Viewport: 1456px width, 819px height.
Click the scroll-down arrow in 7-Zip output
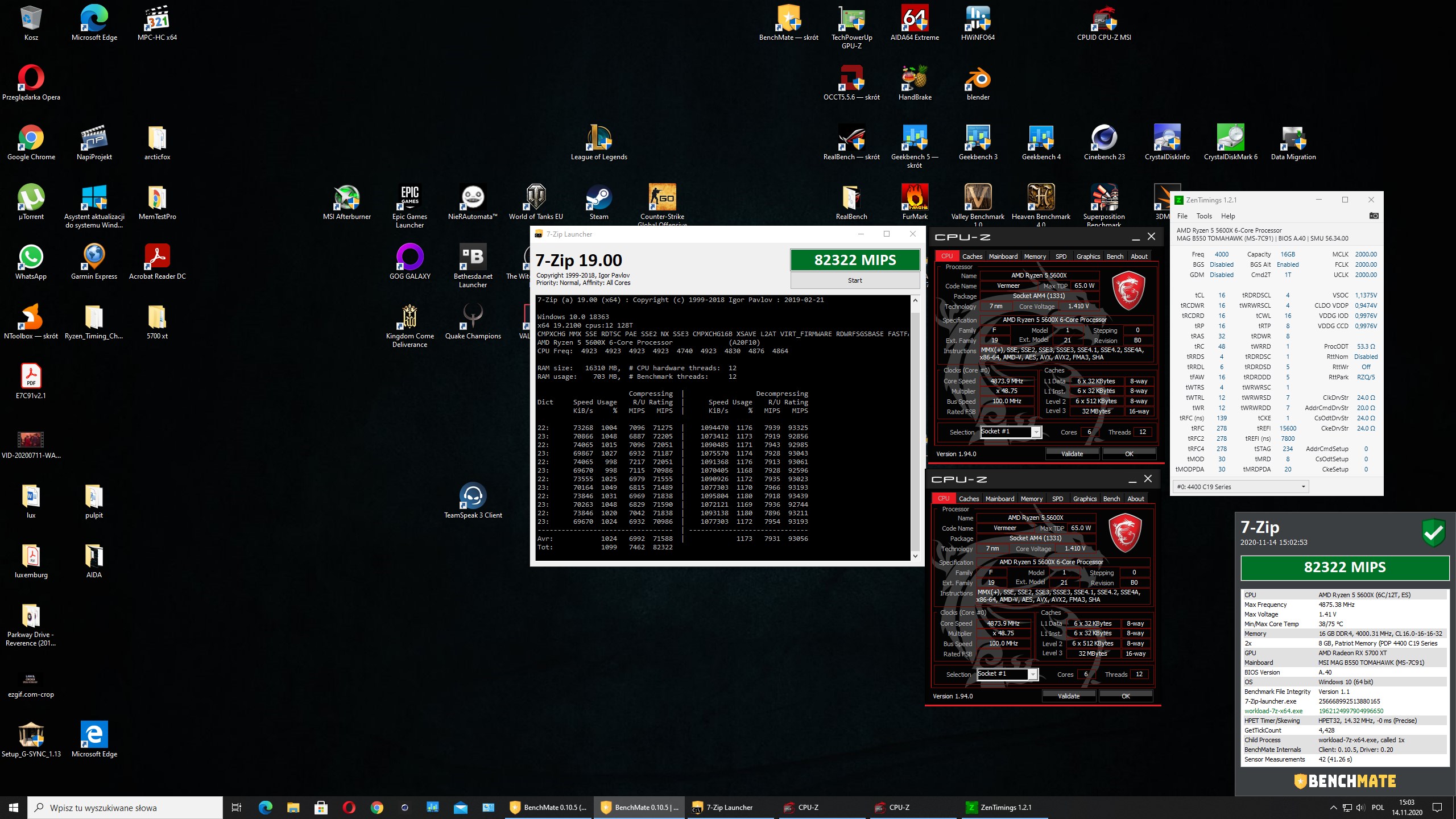tap(915, 556)
